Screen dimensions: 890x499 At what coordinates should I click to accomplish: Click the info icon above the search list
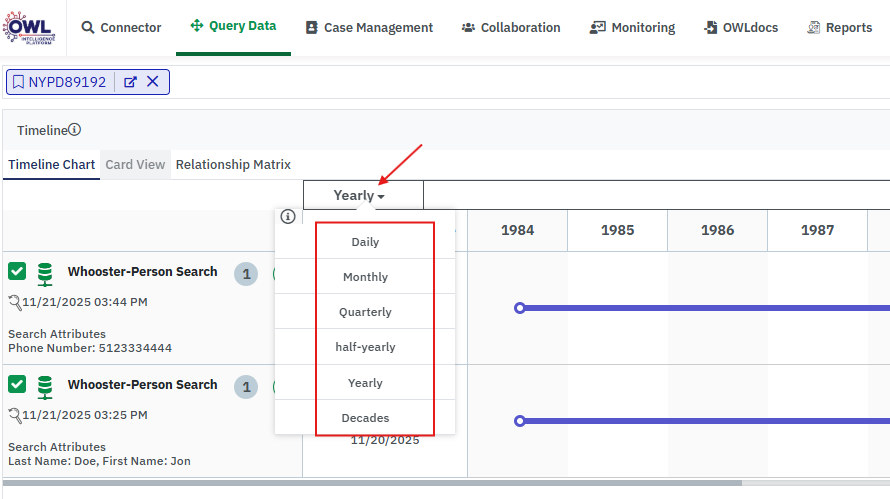pyautogui.click(x=288, y=216)
